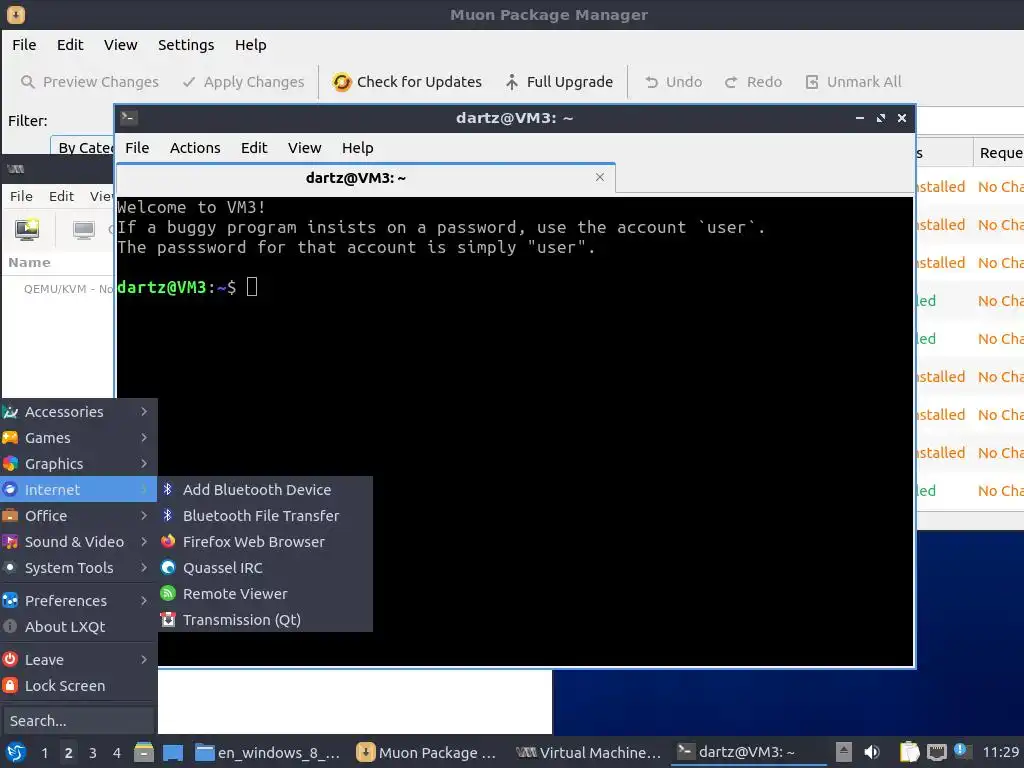Click the clipboard manager tray icon
Image resolution: width=1024 pixels, height=768 pixels.
(x=908, y=752)
